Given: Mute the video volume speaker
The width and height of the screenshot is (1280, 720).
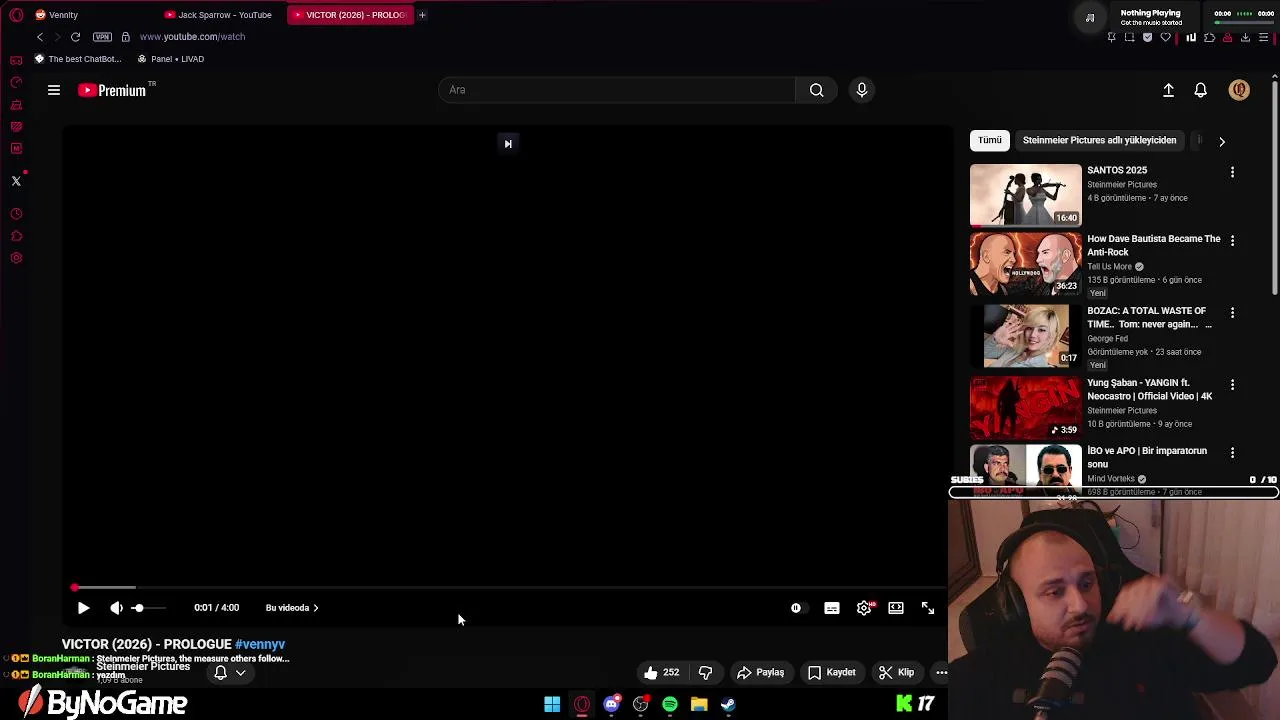Looking at the screenshot, I should point(116,608).
